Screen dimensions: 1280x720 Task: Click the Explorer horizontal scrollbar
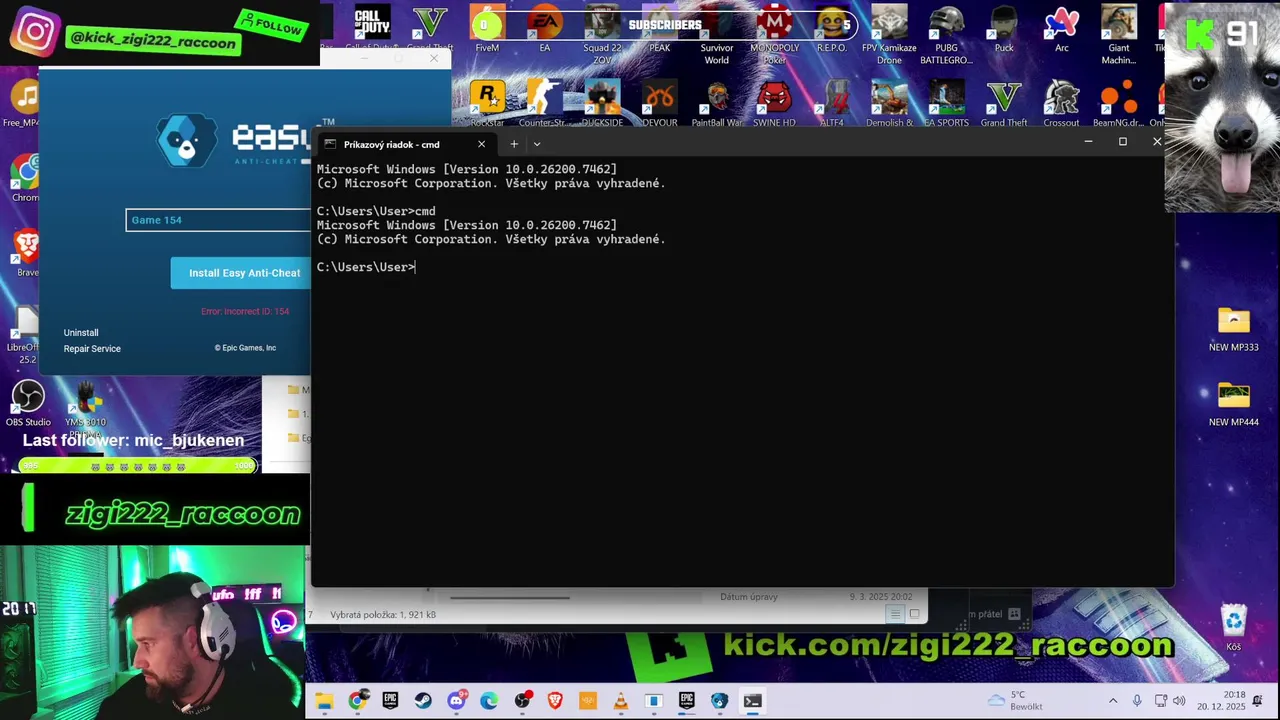(x=510, y=598)
